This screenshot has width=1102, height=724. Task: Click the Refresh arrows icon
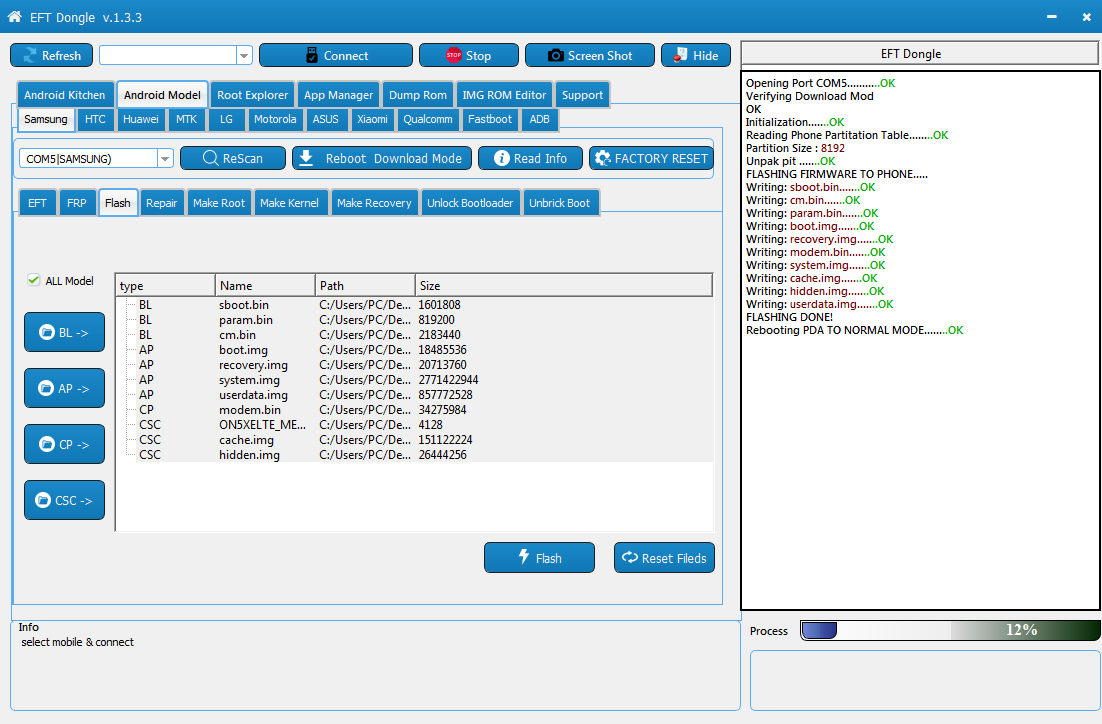(30, 56)
